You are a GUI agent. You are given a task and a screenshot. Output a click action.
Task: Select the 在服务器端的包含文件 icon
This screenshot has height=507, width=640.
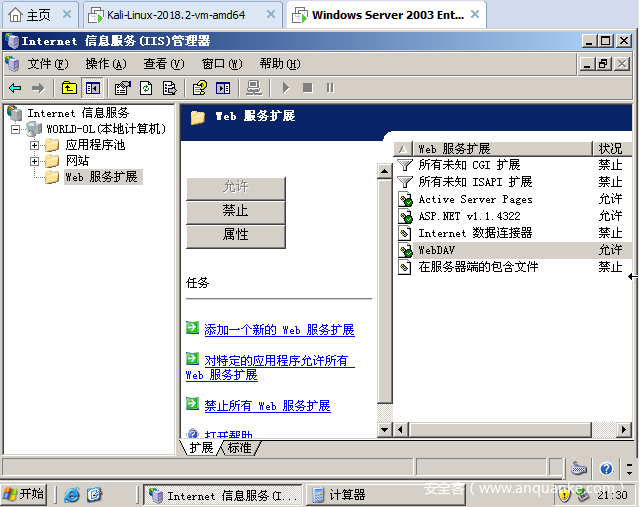[x=404, y=267]
